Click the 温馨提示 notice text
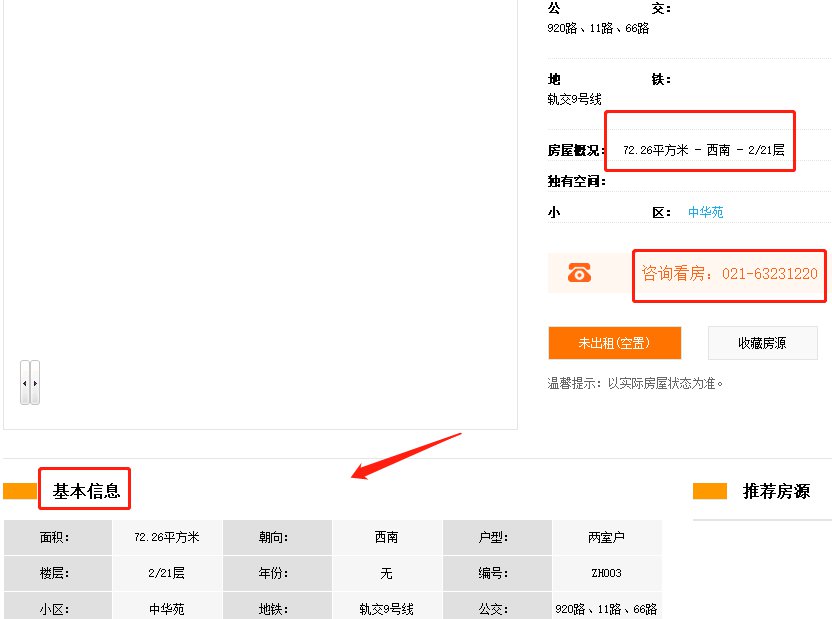 pyautogui.click(x=635, y=383)
